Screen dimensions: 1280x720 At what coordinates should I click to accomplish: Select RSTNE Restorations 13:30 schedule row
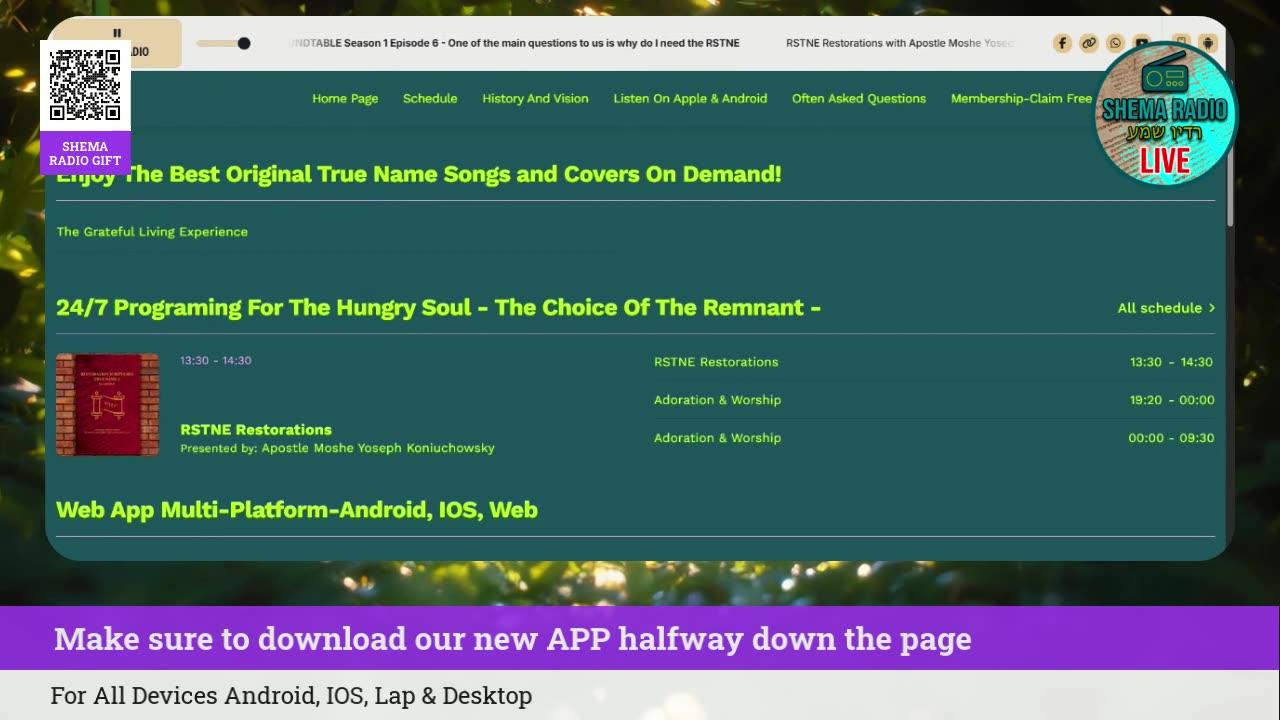(934, 362)
